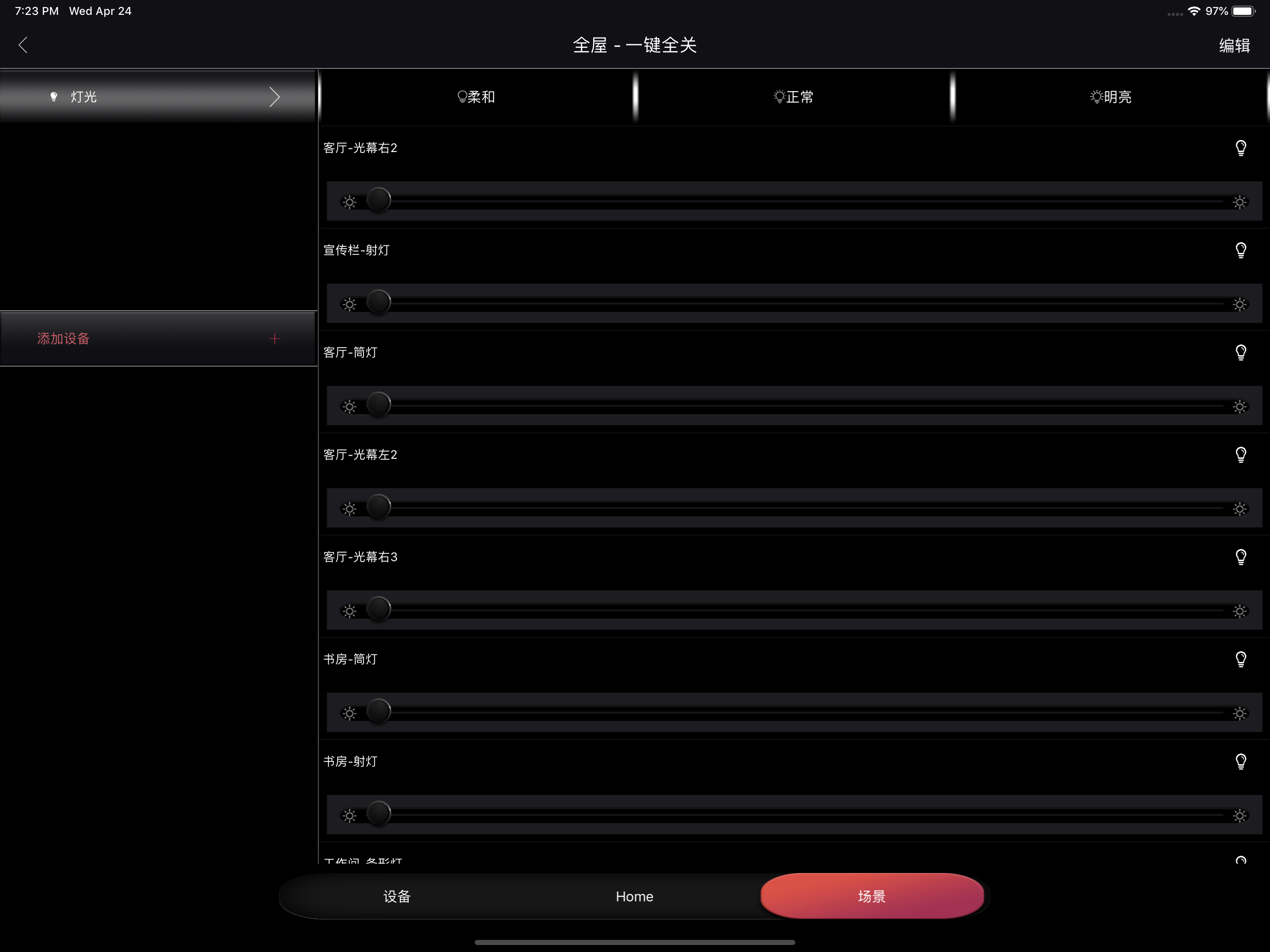Image resolution: width=1270 pixels, height=952 pixels.
Task: Toggle the 客厅-光幕右3 bulb switch
Action: [x=1241, y=557]
